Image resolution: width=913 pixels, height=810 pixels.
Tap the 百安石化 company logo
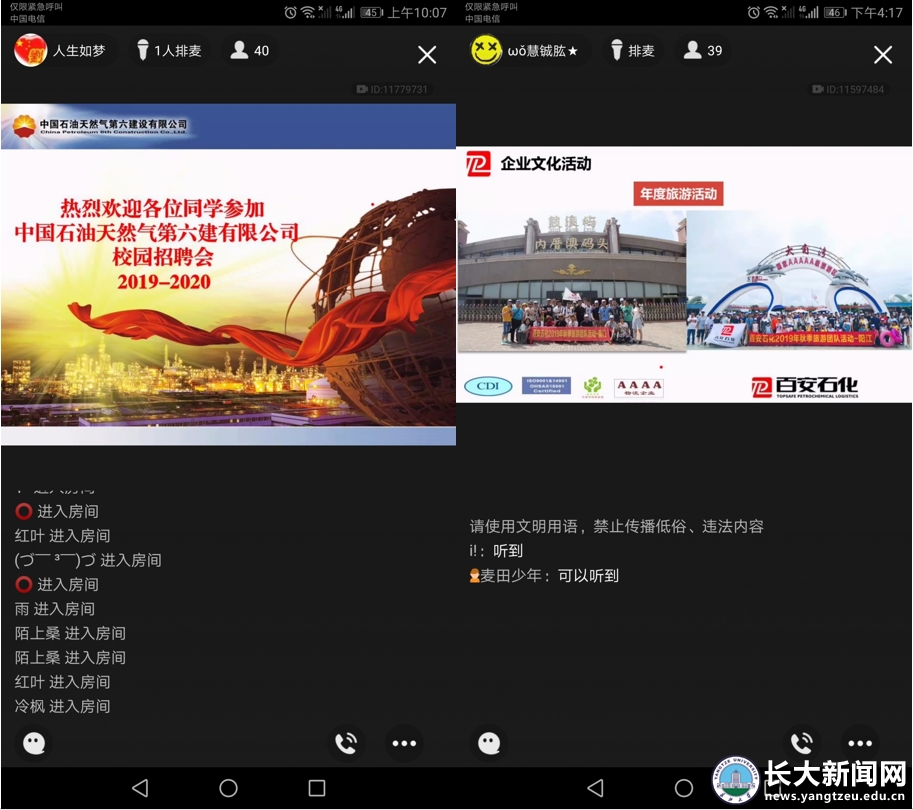coord(804,387)
